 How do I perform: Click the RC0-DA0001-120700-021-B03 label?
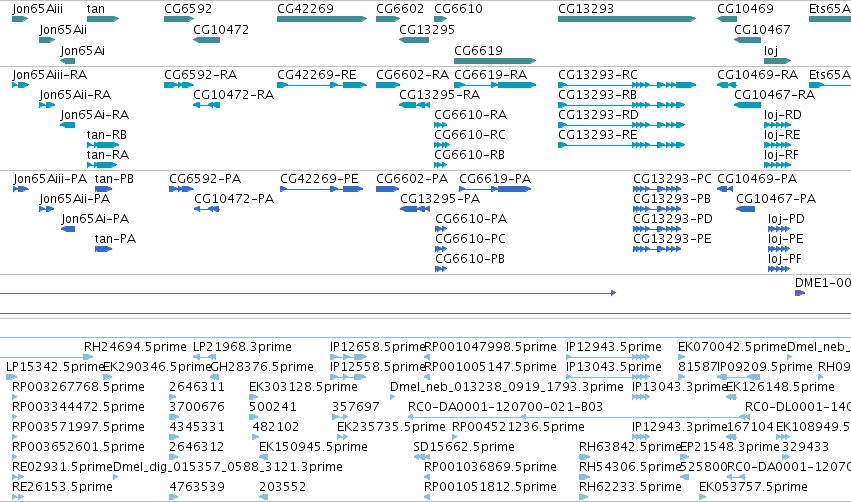[505, 407]
